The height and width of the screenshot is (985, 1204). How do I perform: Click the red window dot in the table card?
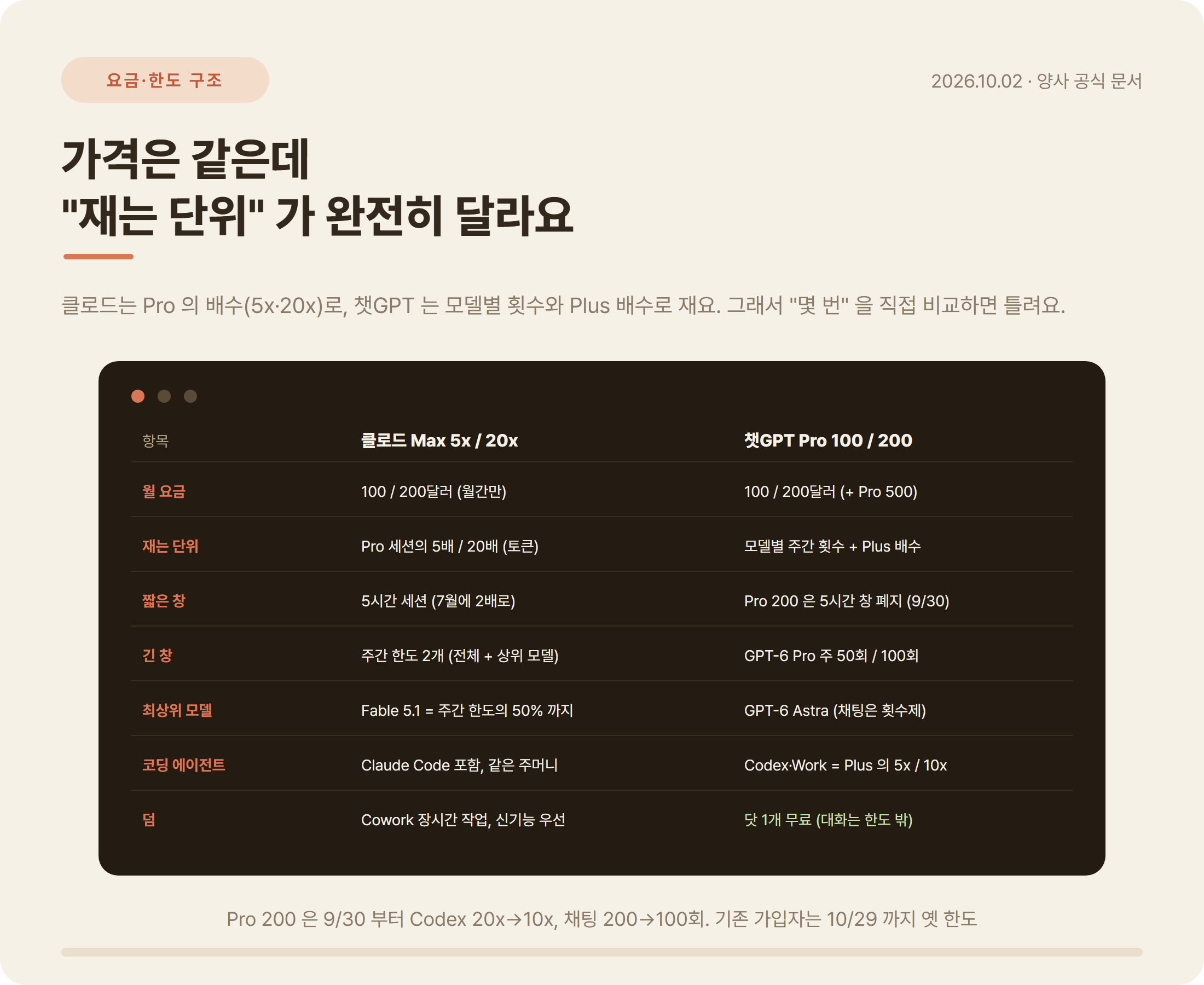coord(138,396)
